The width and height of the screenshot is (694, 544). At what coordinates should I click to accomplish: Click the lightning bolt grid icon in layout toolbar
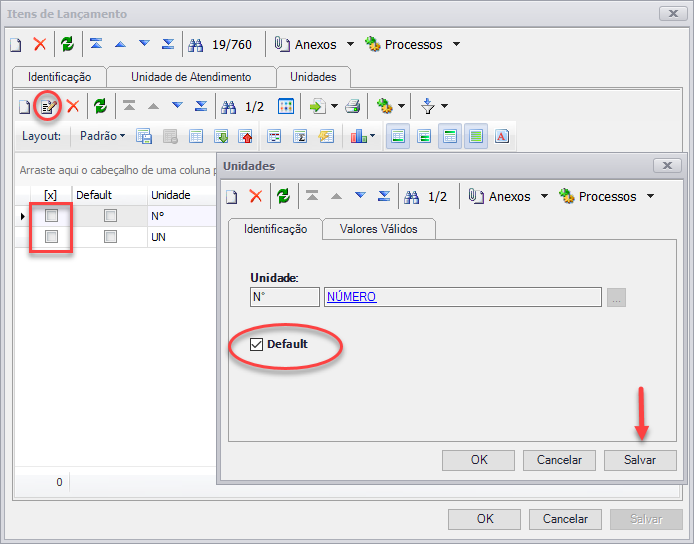pyautogui.click(x=326, y=136)
